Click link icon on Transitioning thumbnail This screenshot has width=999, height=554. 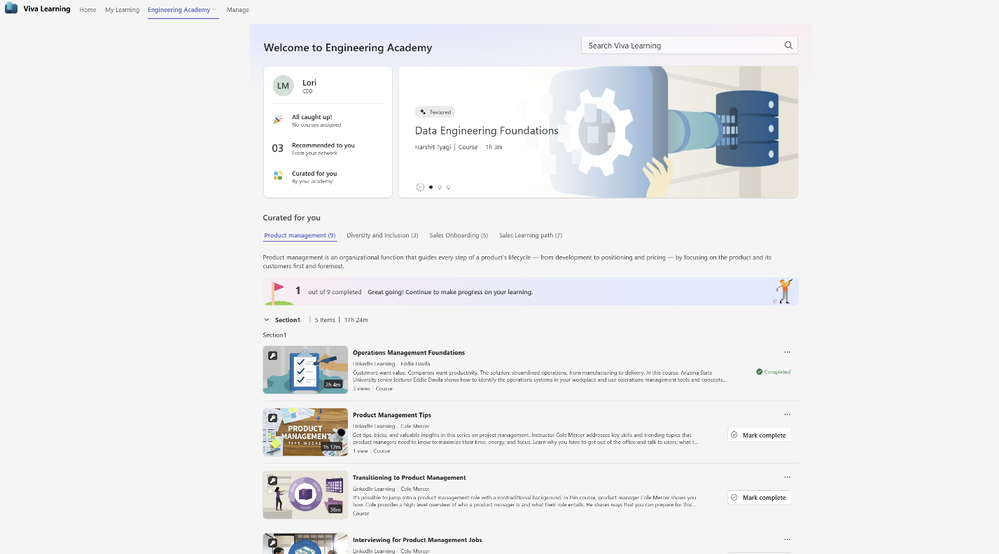(273, 481)
